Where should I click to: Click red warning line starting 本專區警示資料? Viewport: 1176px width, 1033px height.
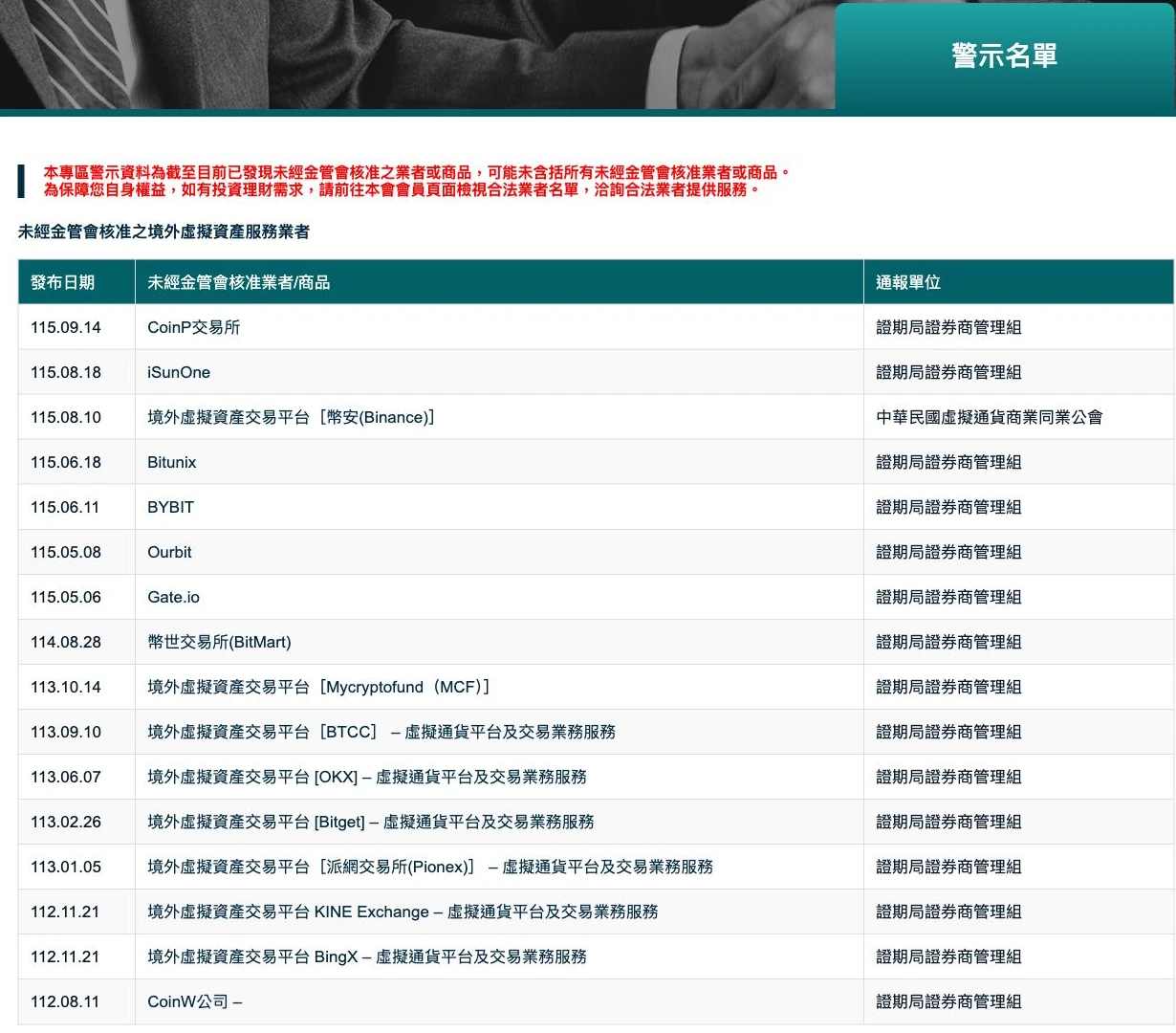point(418,173)
